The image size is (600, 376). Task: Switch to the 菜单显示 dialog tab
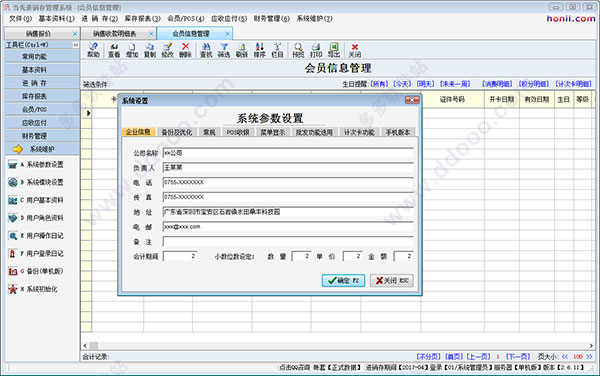pyautogui.click(x=273, y=132)
